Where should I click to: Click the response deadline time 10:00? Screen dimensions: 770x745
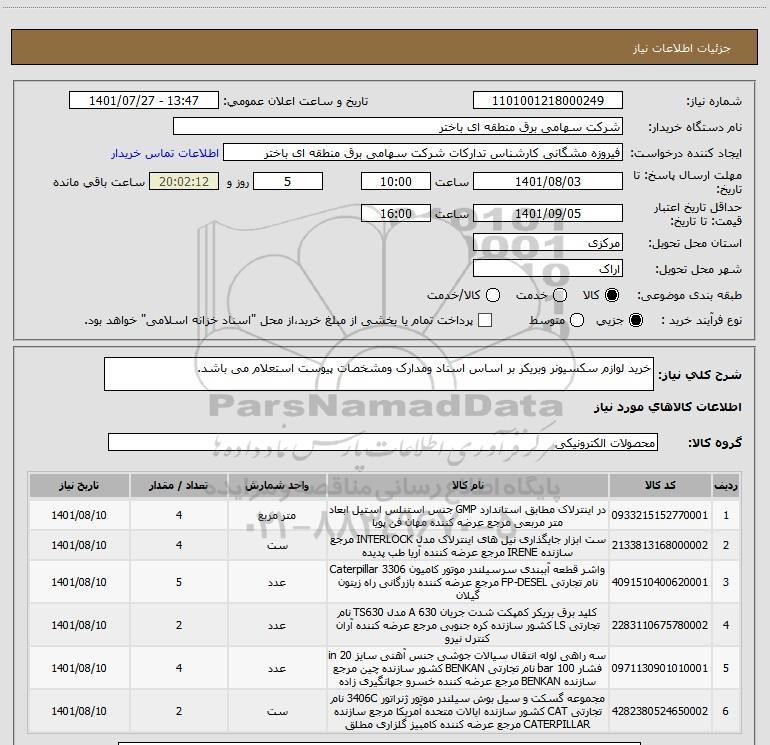(x=396, y=181)
